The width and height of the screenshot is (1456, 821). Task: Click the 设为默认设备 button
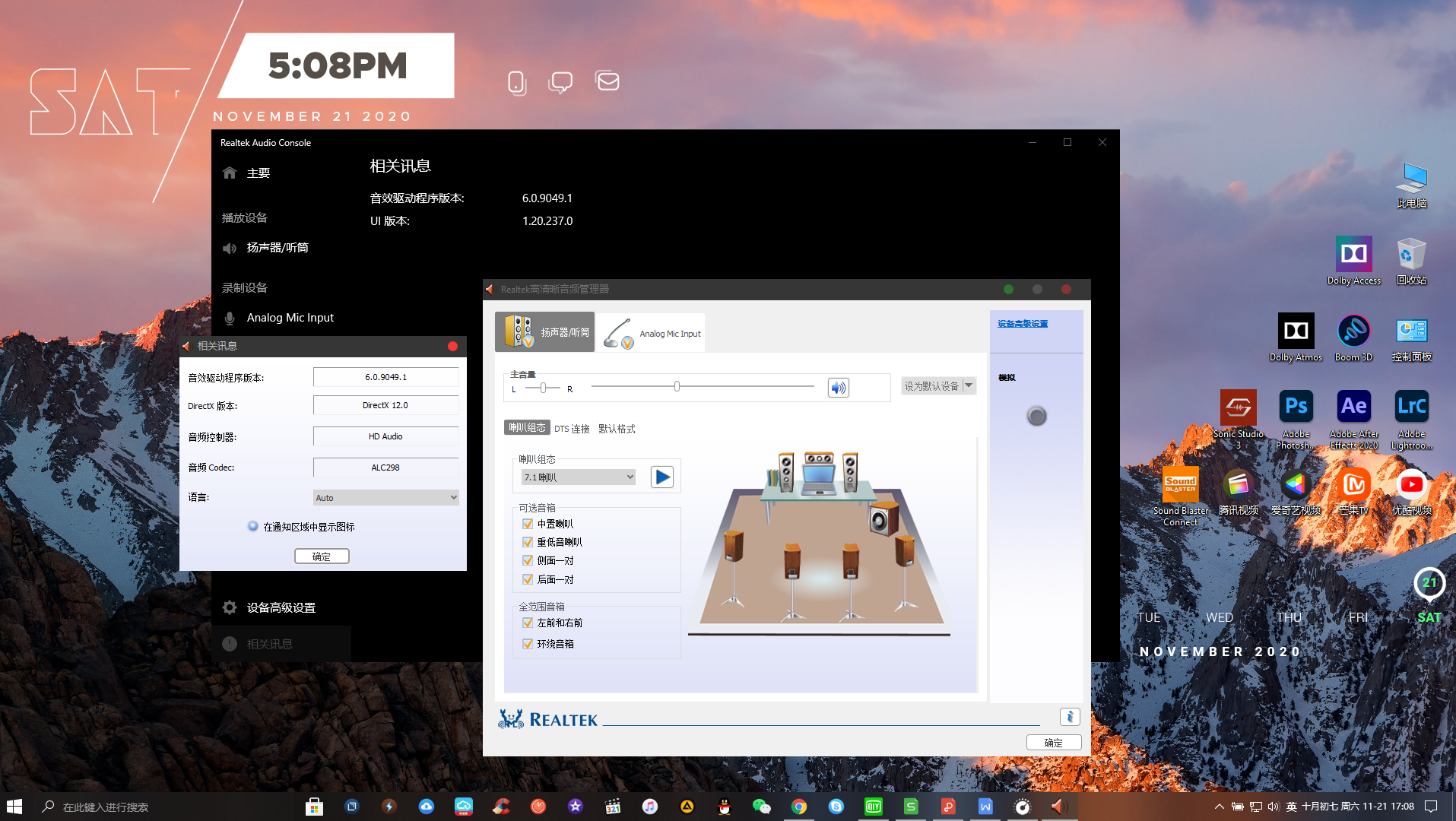tap(931, 385)
